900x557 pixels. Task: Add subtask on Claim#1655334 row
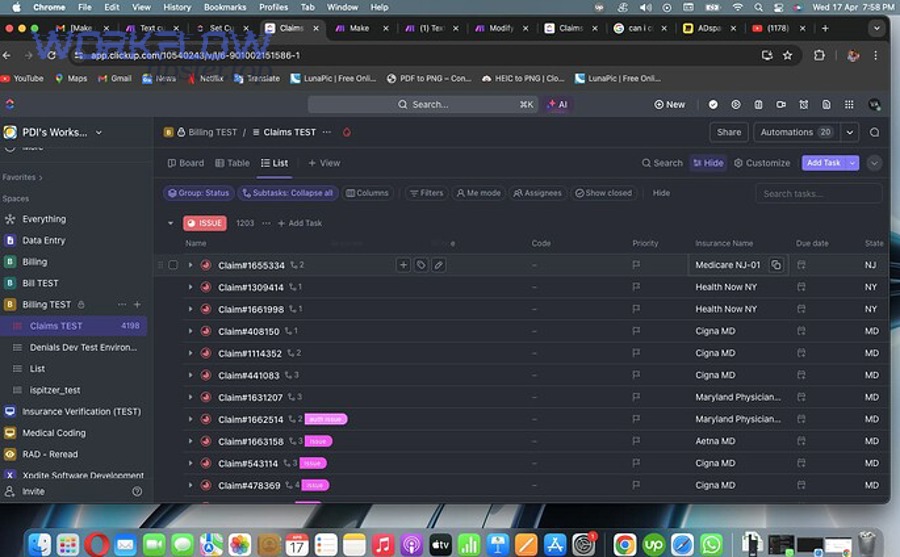[x=404, y=265]
